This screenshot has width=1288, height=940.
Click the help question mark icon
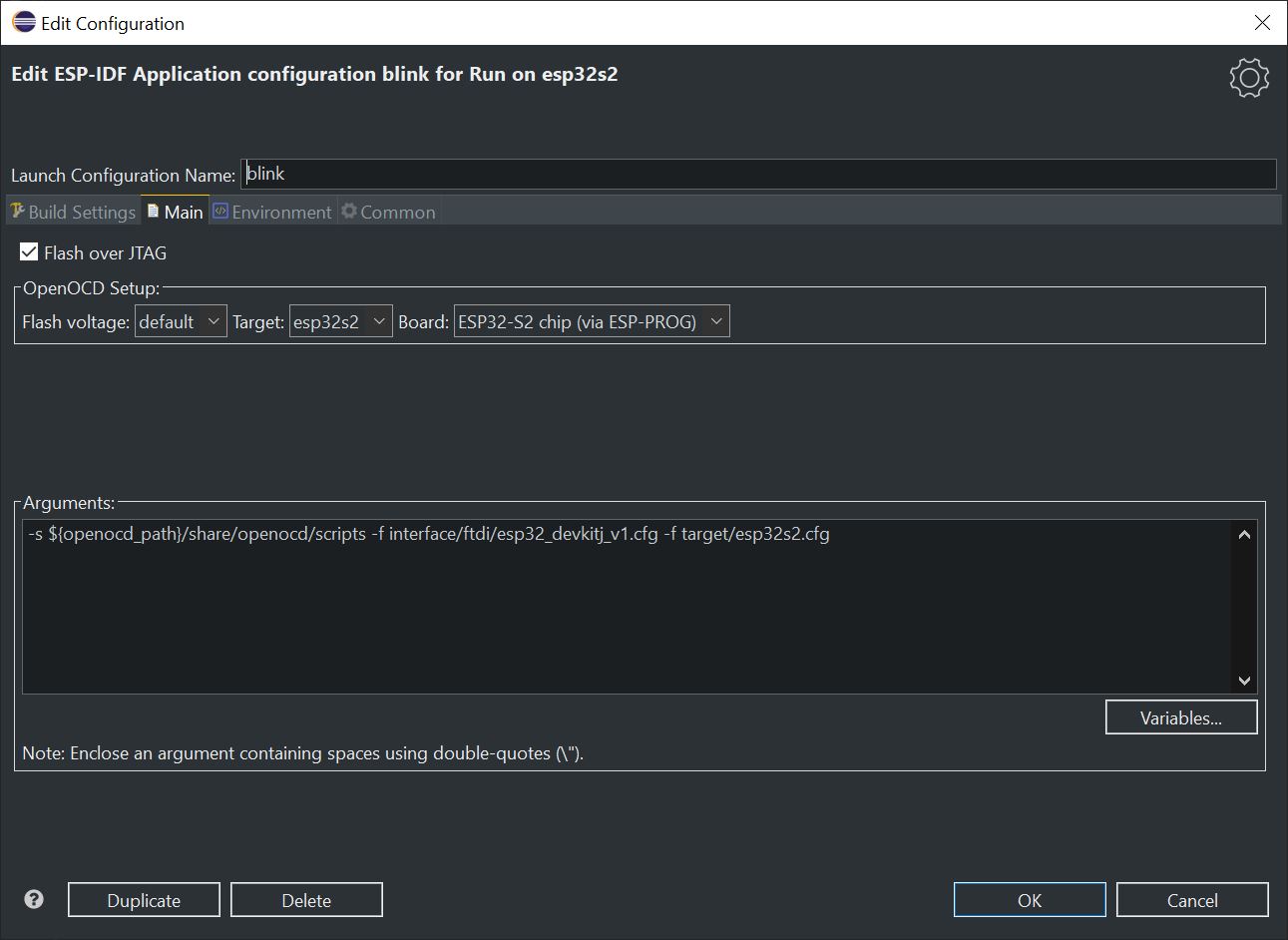coord(33,899)
